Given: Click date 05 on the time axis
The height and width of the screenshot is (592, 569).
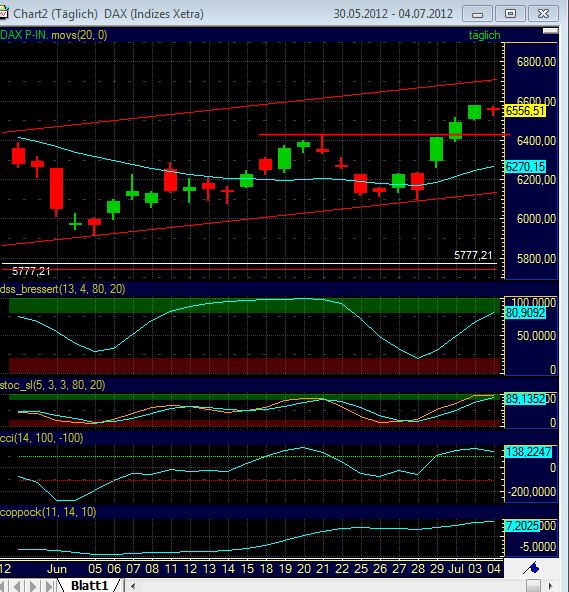Looking at the screenshot, I should click(x=95, y=569).
